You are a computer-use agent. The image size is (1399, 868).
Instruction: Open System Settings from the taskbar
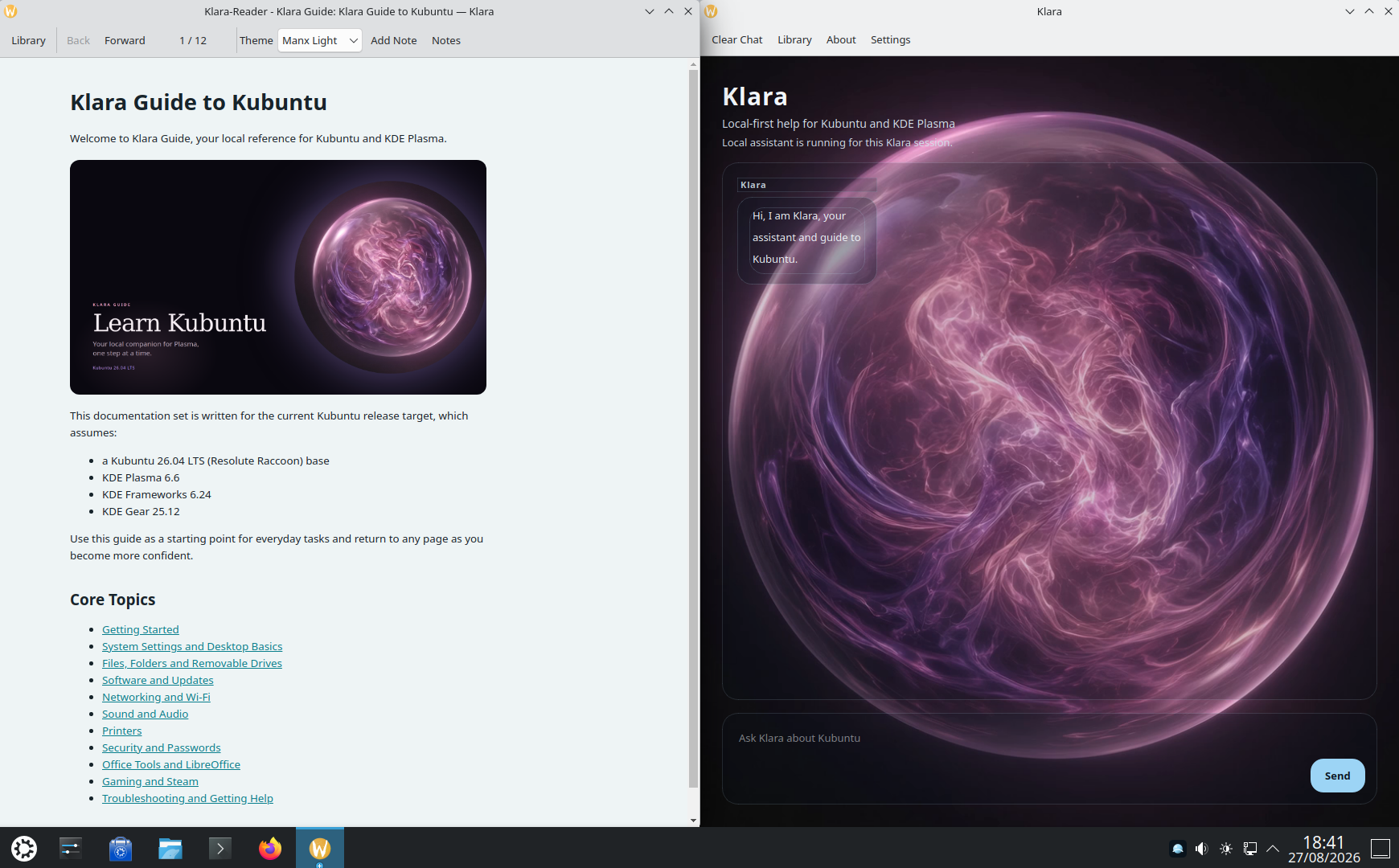(71, 848)
